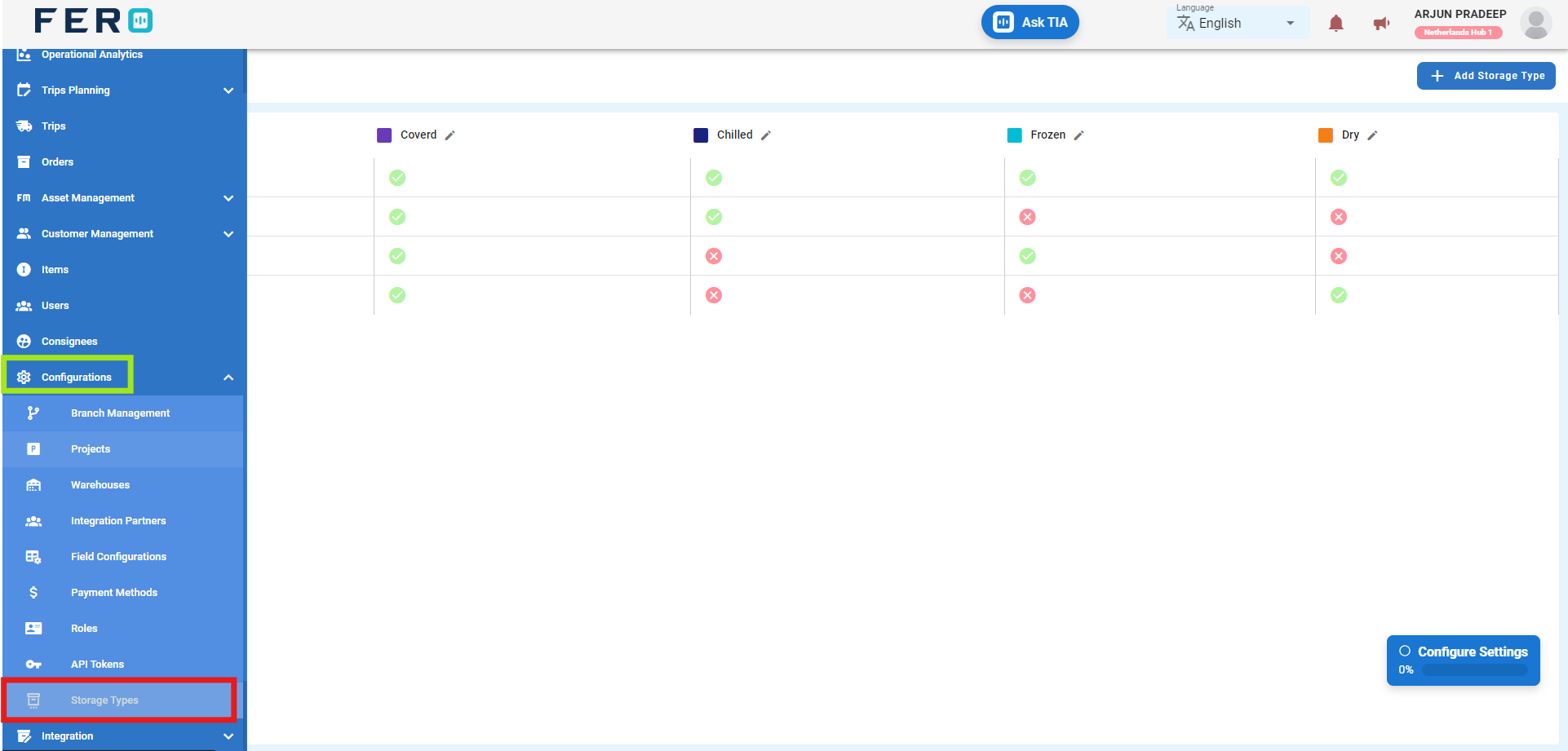Image resolution: width=1568 pixels, height=751 pixels.
Task: Edit the Frozen storage type pencil
Action: coord(1079,135)
